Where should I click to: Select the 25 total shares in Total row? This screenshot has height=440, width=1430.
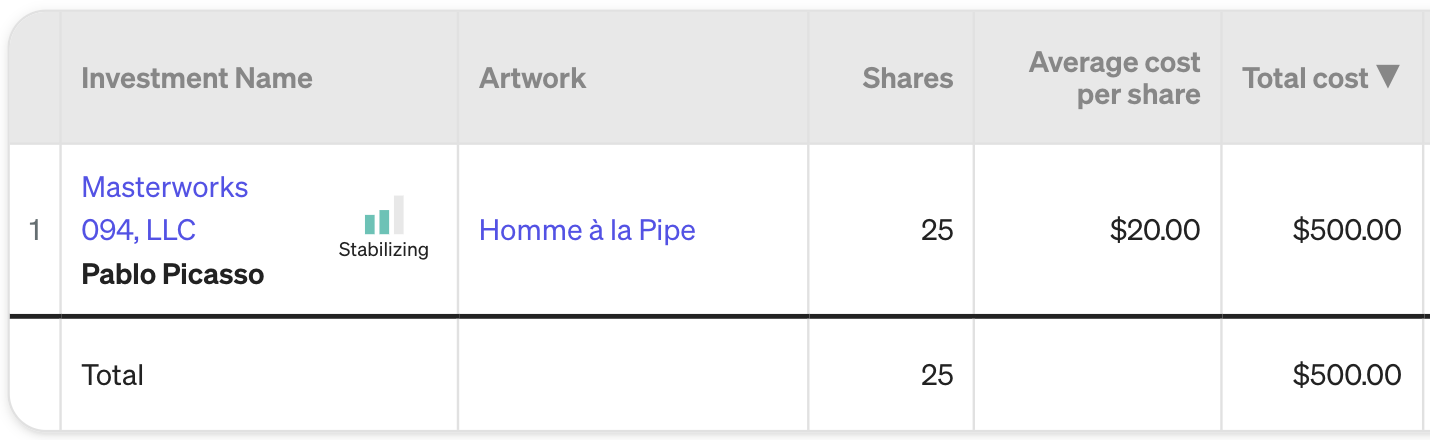point(937,375)
